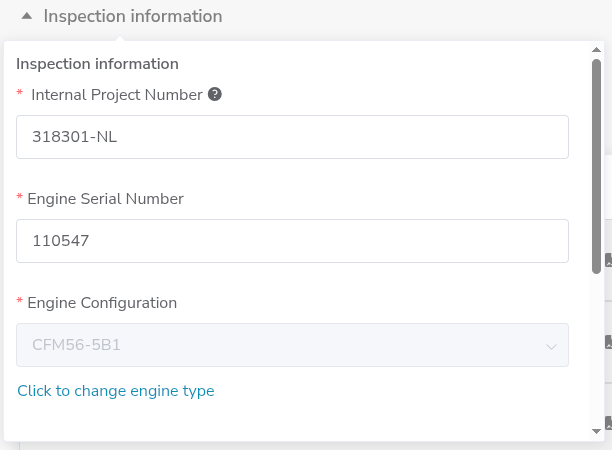Click the popup title 'Inspection information'

98,64
